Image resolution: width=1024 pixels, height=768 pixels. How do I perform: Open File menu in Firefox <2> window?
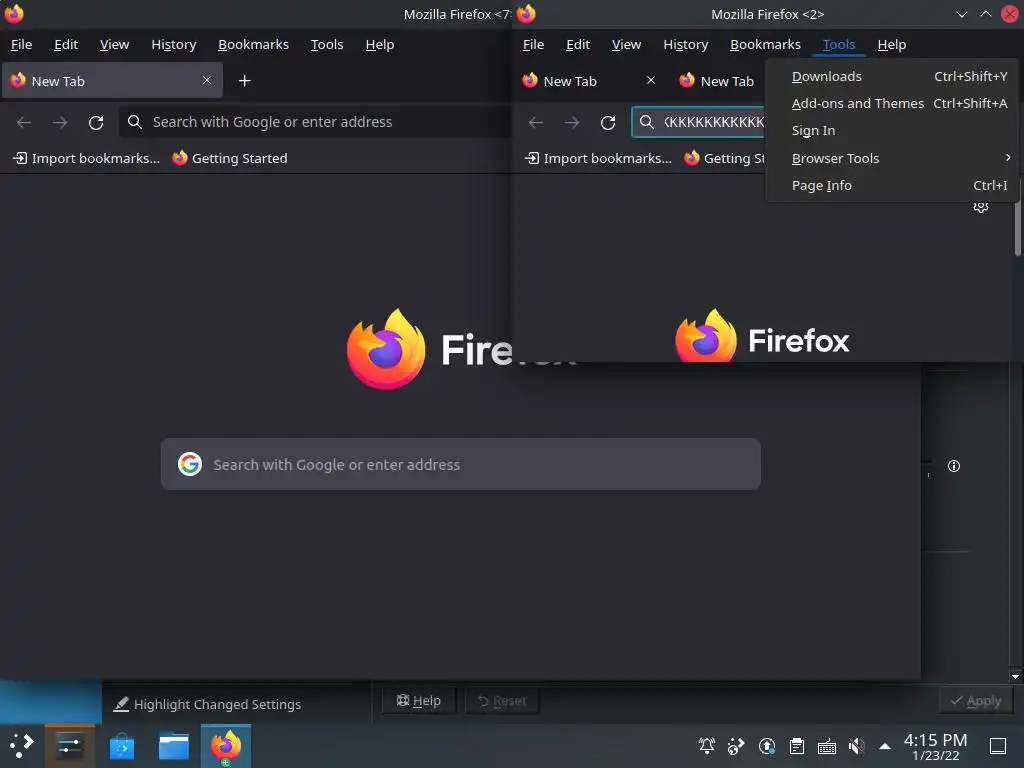point(534,44)
